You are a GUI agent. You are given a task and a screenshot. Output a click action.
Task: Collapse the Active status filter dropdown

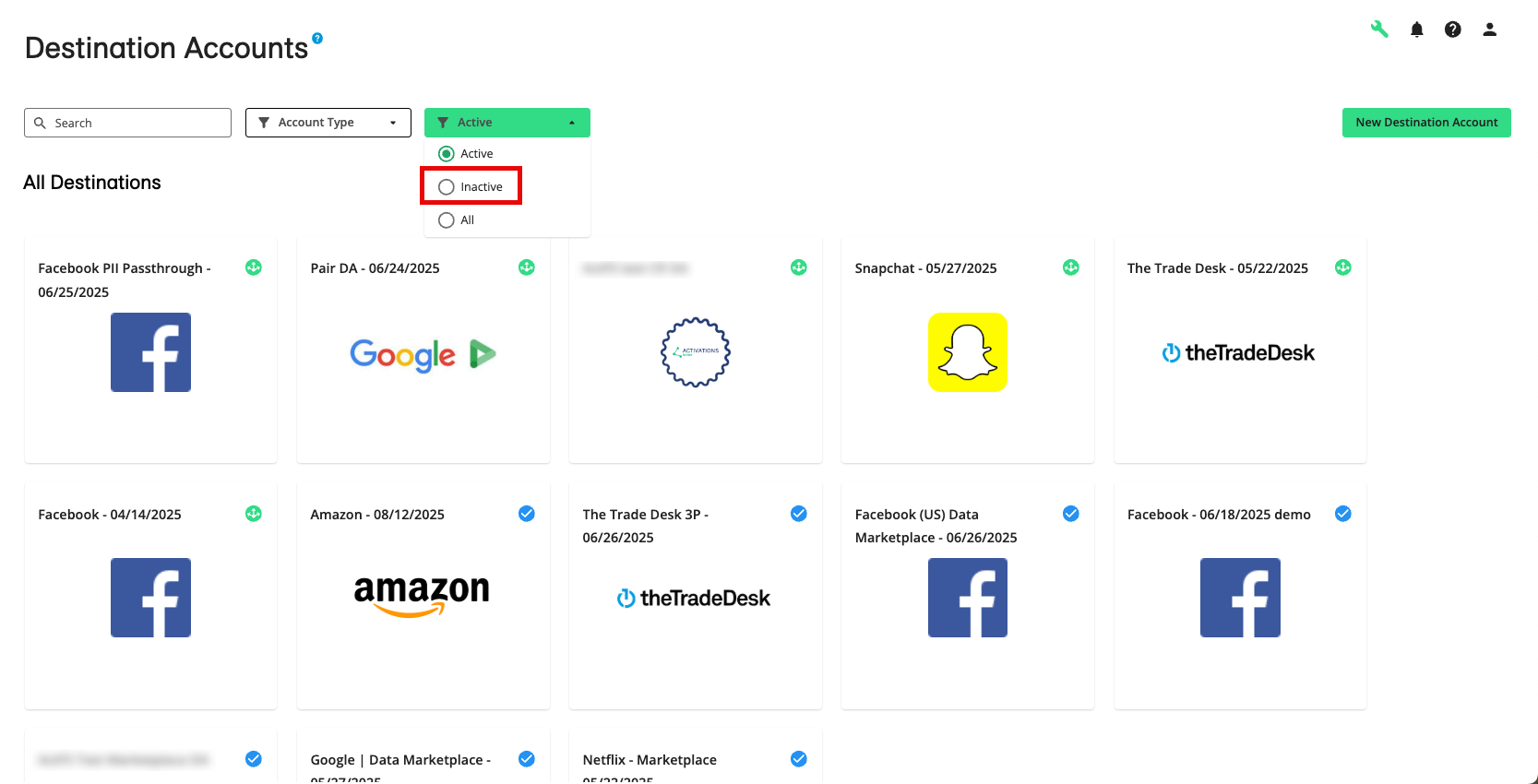(507, 123)
